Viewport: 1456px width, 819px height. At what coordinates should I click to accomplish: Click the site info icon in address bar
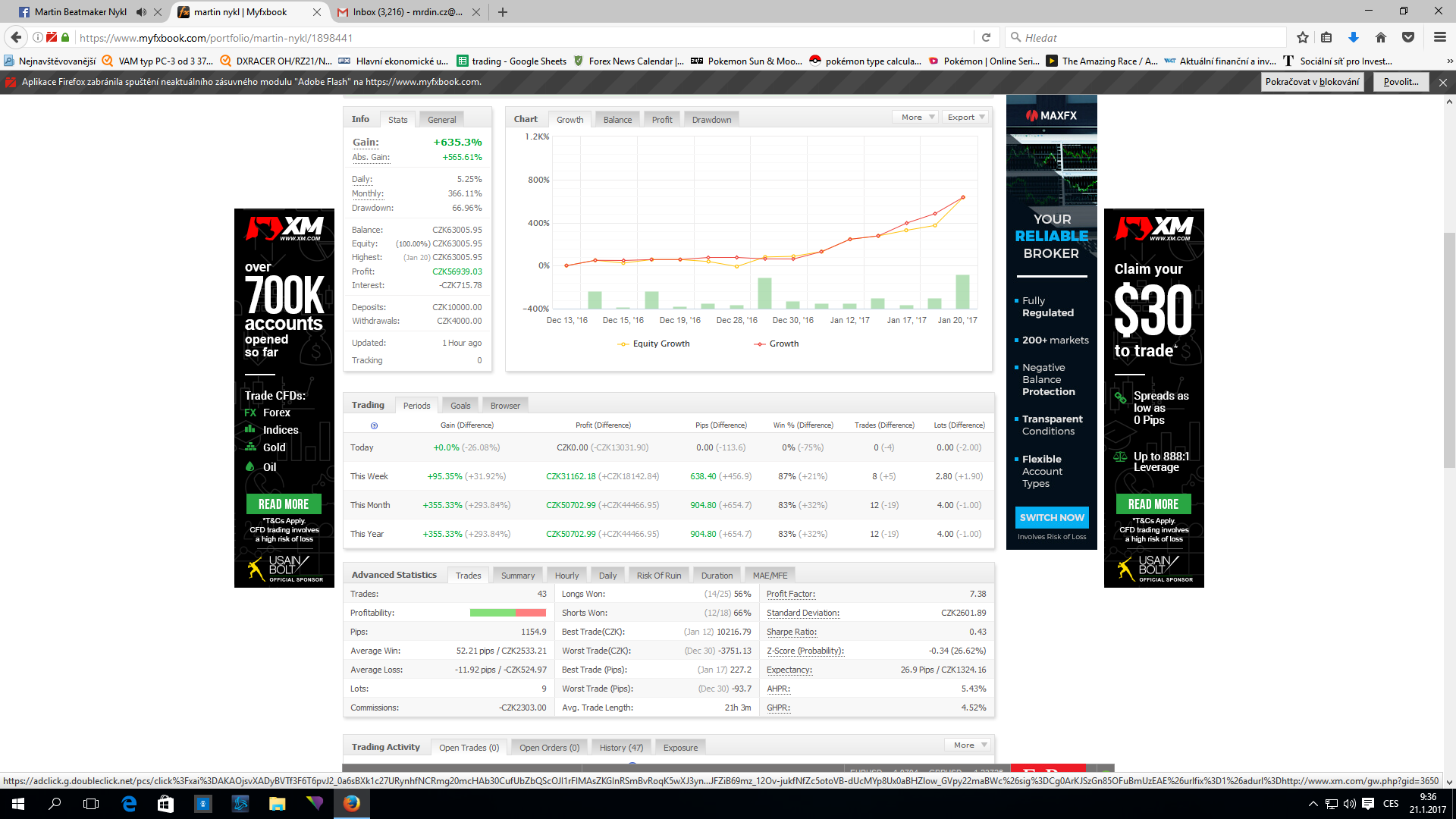37,37
